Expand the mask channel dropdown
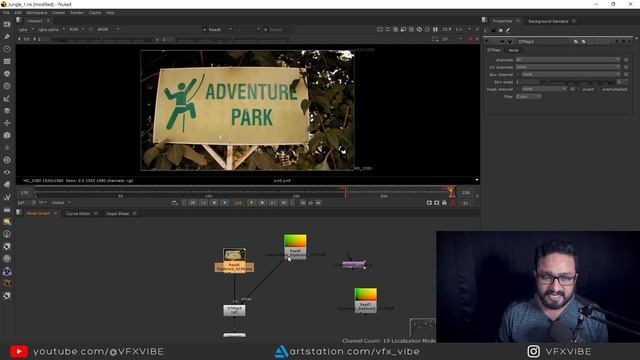Image resolution: width=640 pixels, height=360 pixels. tap(544, 89)
